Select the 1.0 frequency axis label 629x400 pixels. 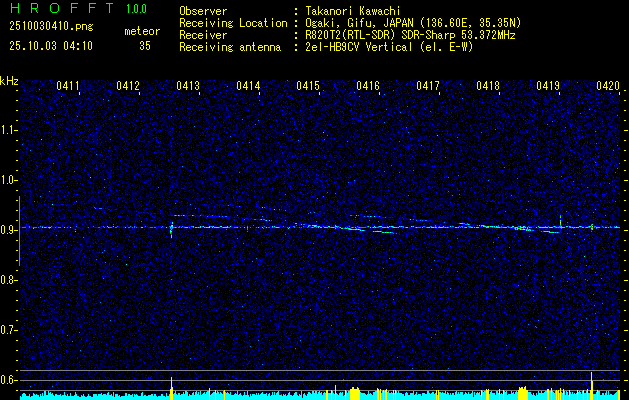click(x=9, y=179)
